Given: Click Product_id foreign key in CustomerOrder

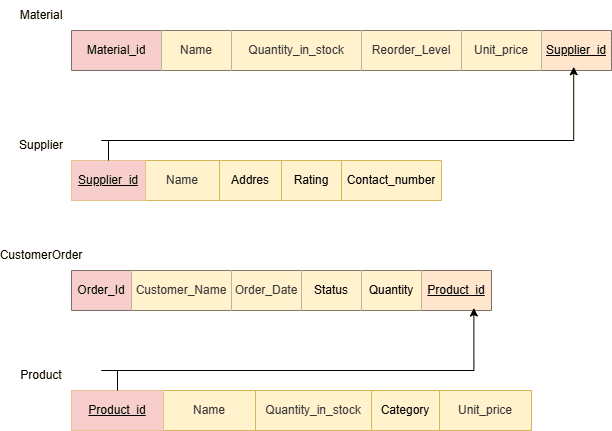Looking at the screenshot, I should [x=456, y=290].
